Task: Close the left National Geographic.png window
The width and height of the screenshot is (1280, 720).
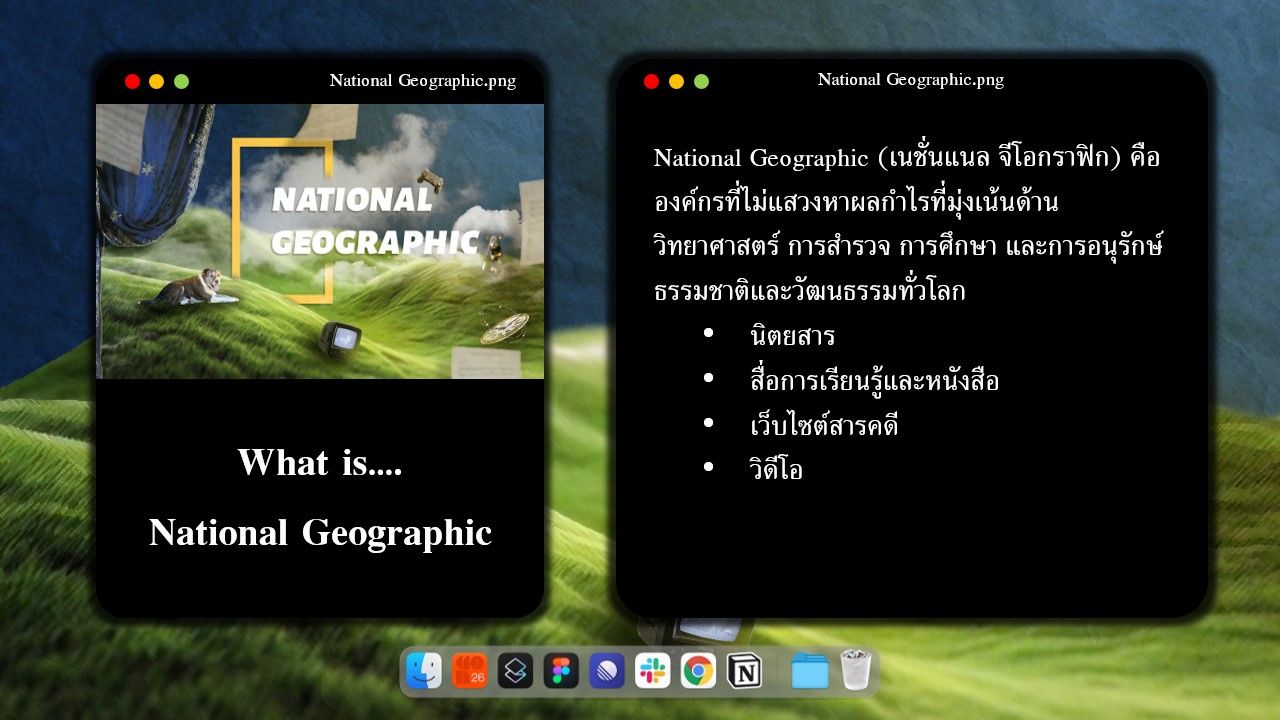Action: point(132,82)
